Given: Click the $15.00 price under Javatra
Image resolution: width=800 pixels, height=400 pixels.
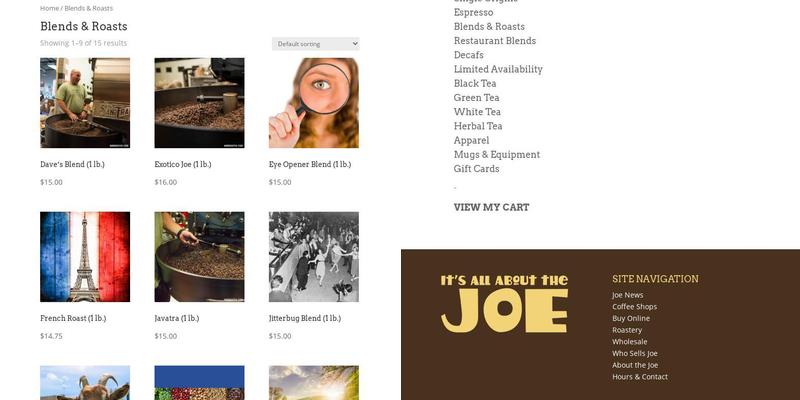Looking at the screenshot, I should pyautogui.click(x=166, y=336).
